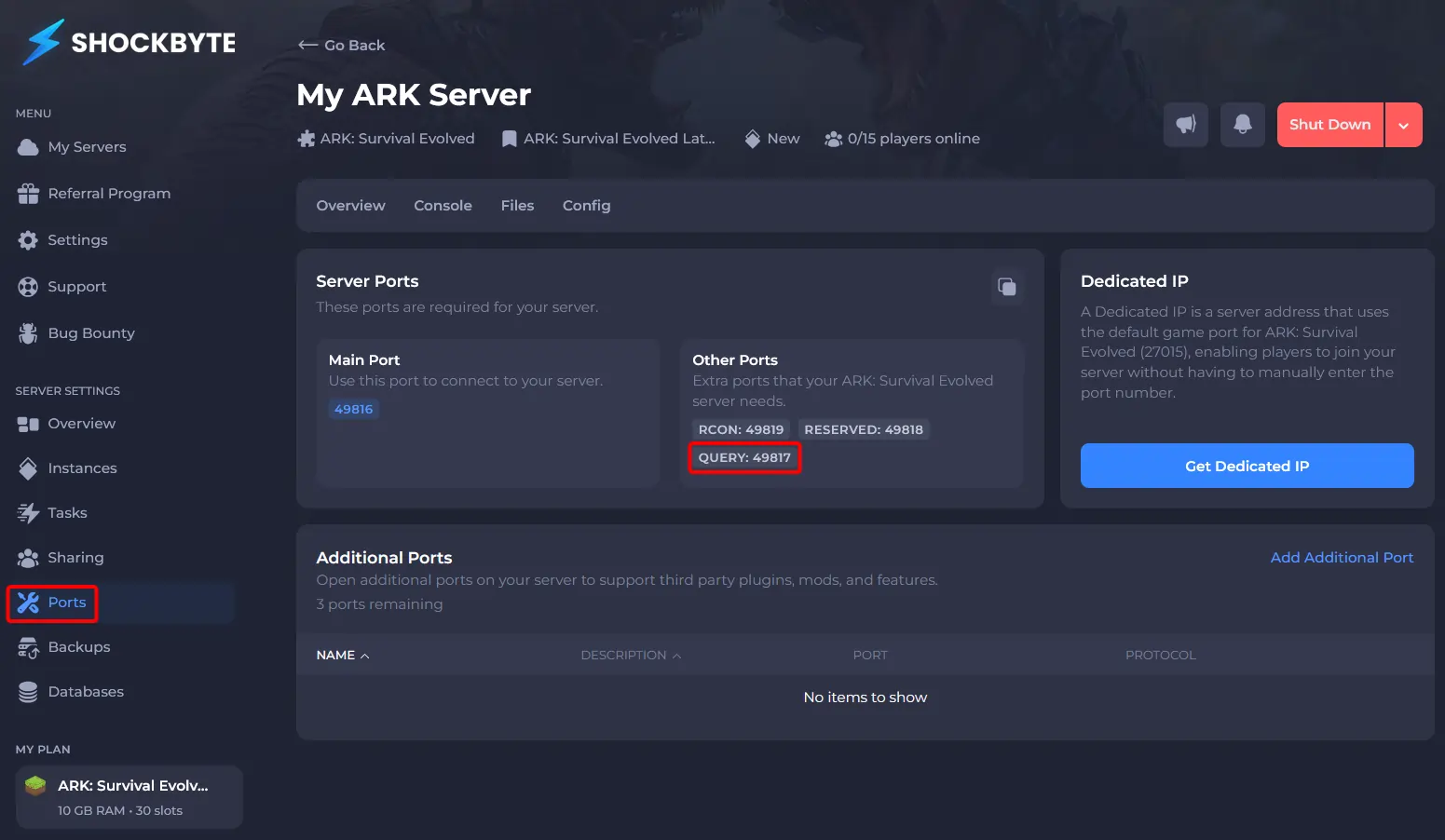Sort by NAME column arrow
Image resolution: width=1445 pixels, height=840 pixels.
(365, 657)
